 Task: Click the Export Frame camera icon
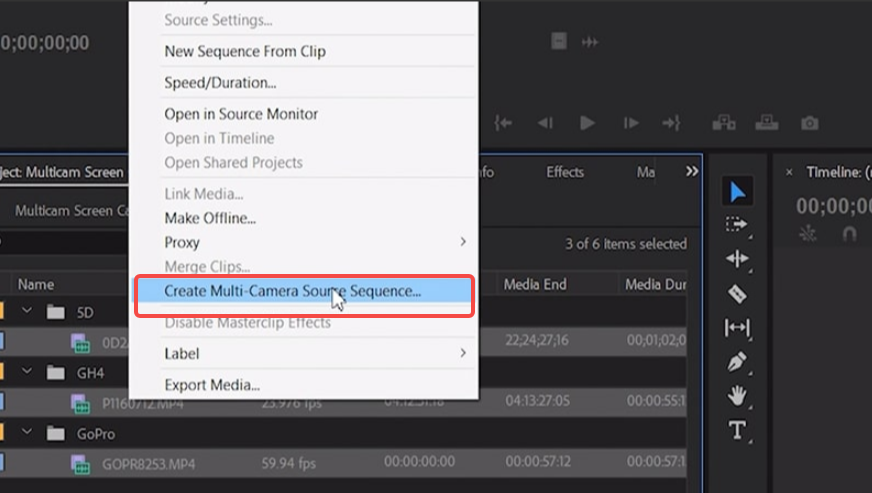tap(809, 123)
